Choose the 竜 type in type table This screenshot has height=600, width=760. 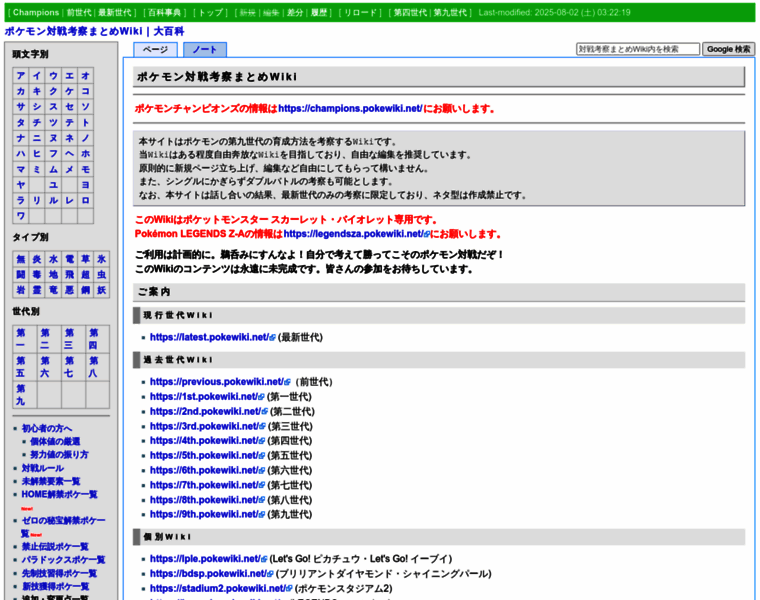pyautogui.click(x=53, y=290)
